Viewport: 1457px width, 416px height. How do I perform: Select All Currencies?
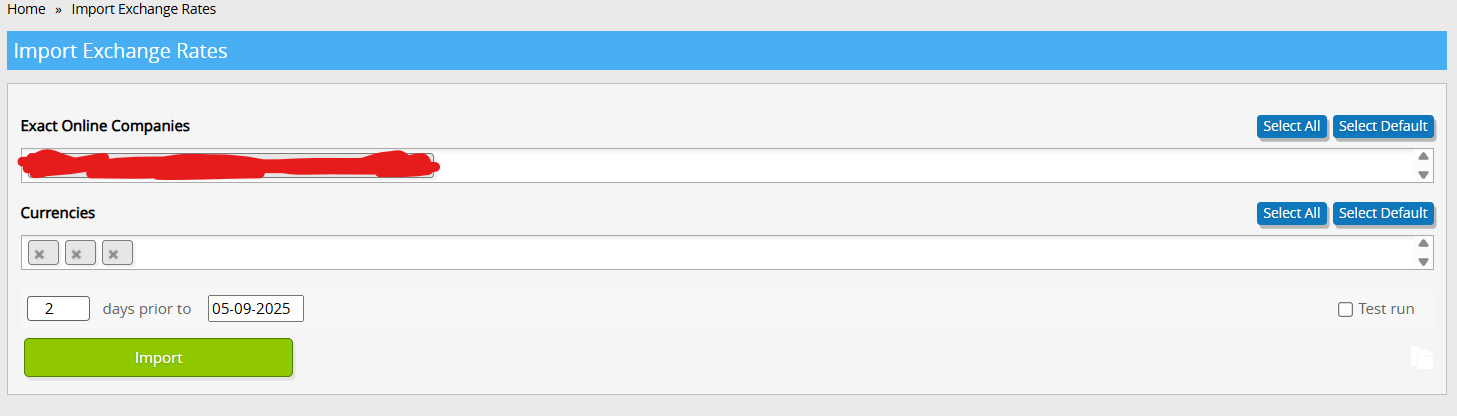click(x=1292, y=213)
